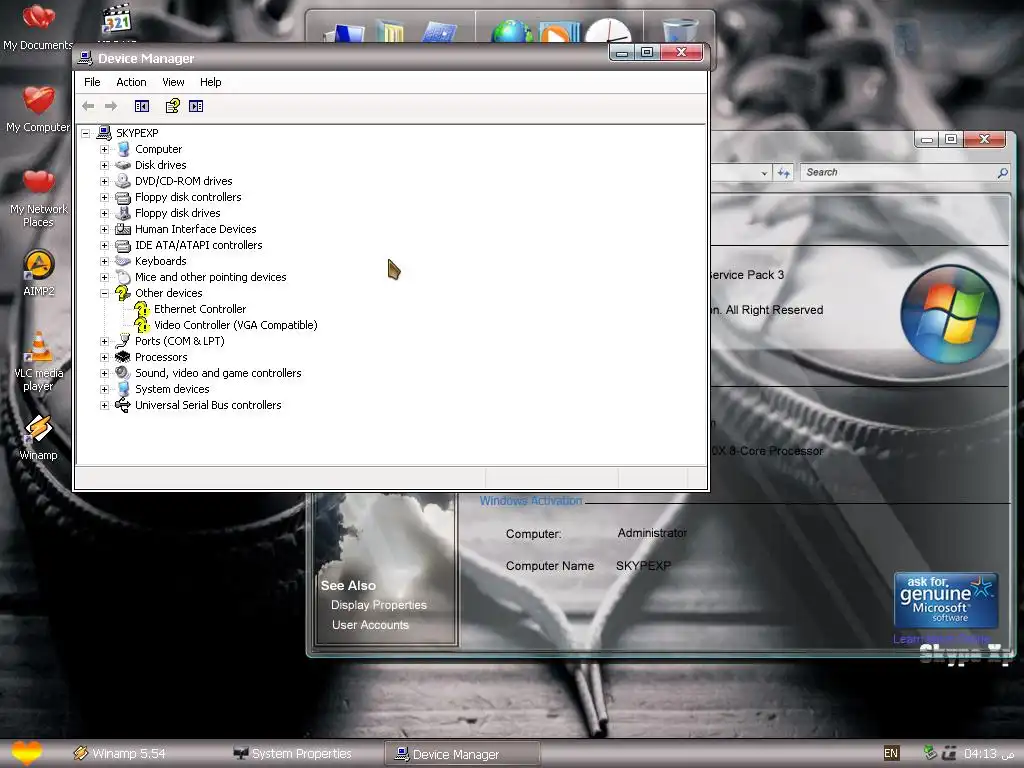The width and height of the screenshot is (1024, 768).
Task: Click the Sound, video and game controllers icon
Action: pos(123,373)
